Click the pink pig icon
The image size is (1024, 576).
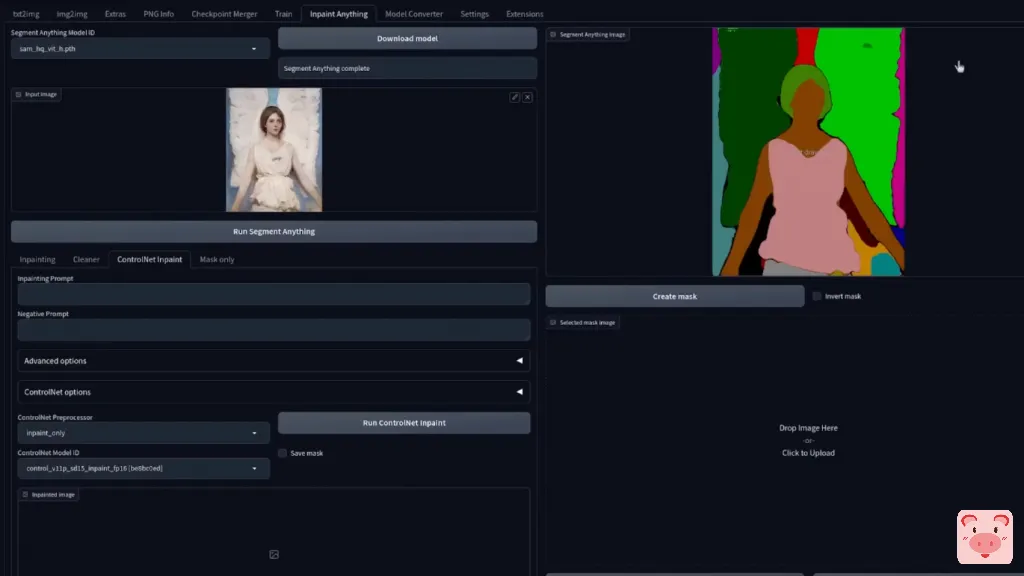[x=984, y=537]
